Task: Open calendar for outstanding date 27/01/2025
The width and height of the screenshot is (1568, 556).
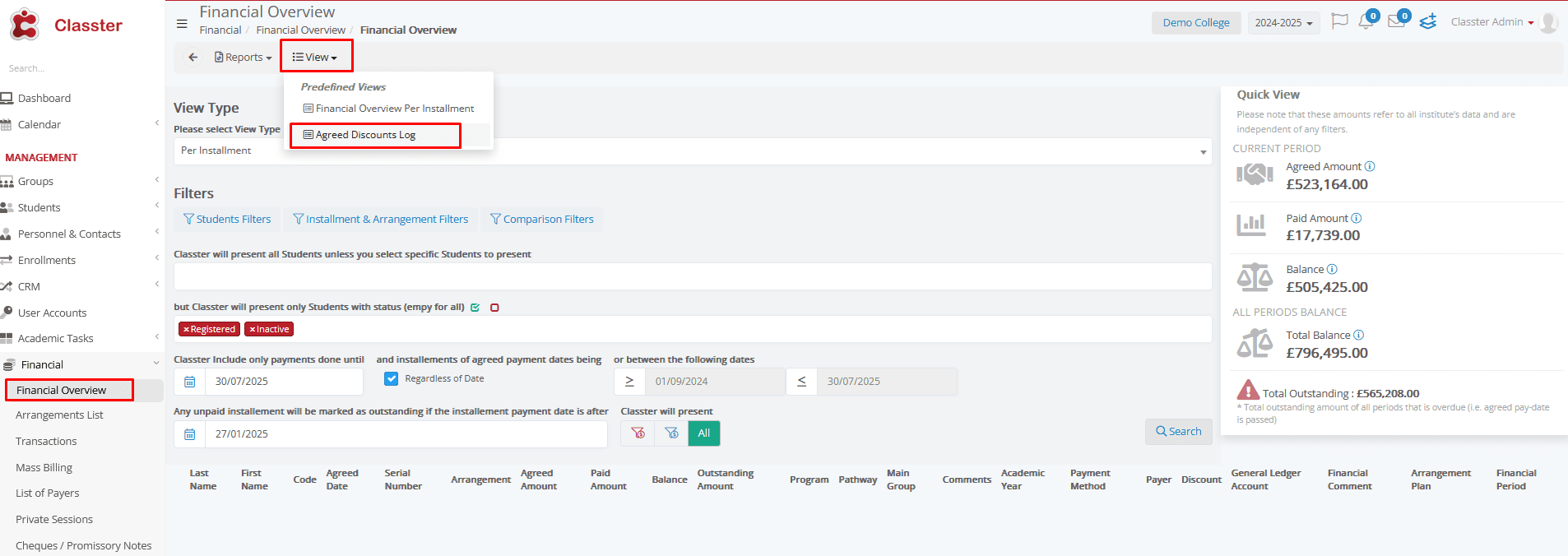Action: click(190, 434)
